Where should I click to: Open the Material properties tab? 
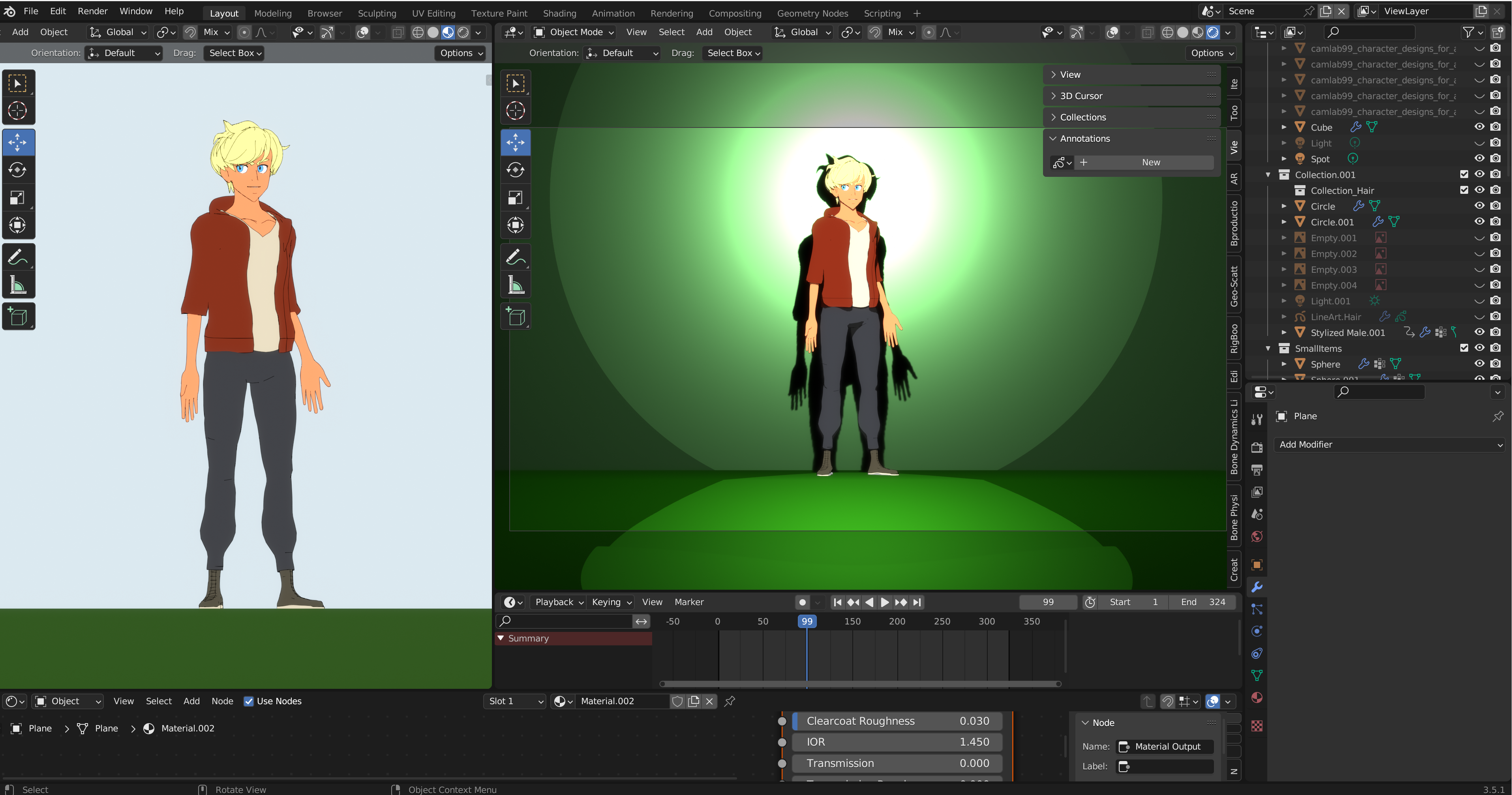point(1257,697)
